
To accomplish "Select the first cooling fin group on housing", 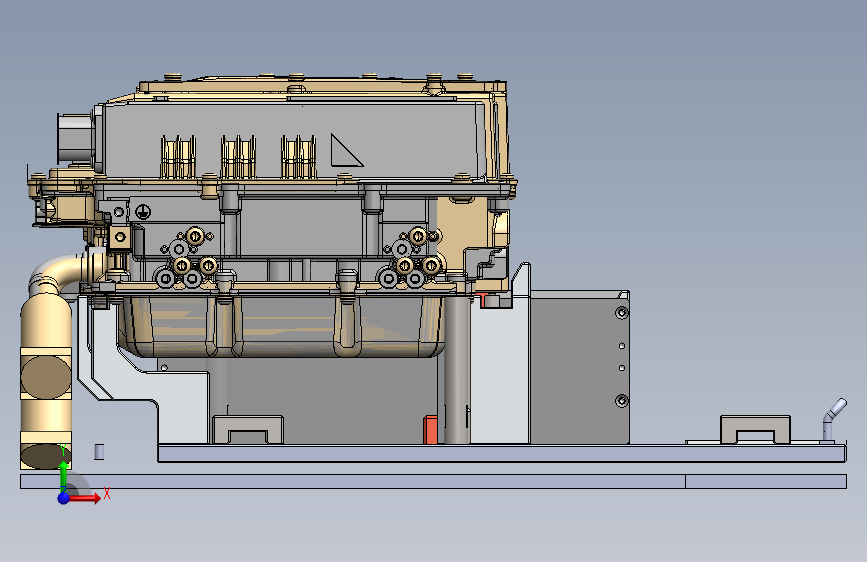I will (x=178, y=157).
